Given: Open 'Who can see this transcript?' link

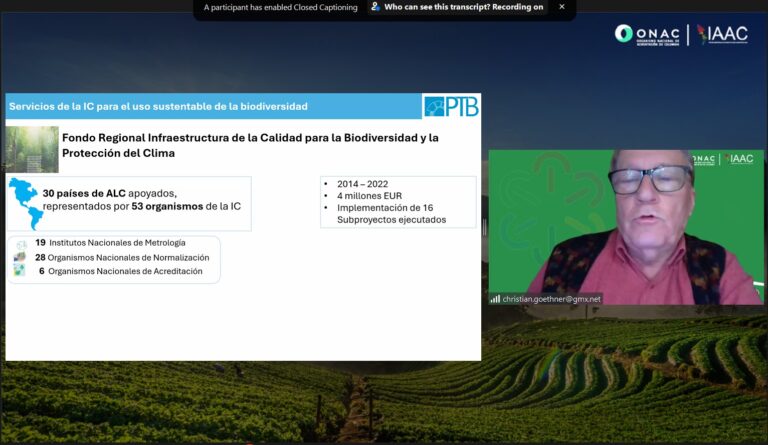Looking at the screenshot, I should (434, 7).
